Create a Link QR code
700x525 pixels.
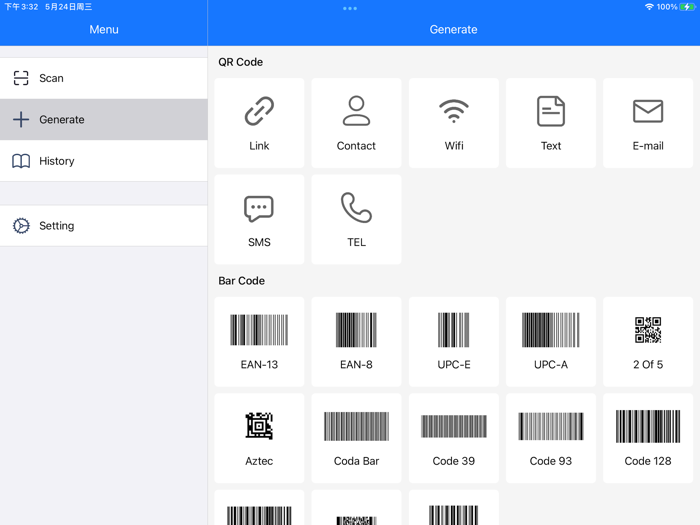click(x=259, y=123)
